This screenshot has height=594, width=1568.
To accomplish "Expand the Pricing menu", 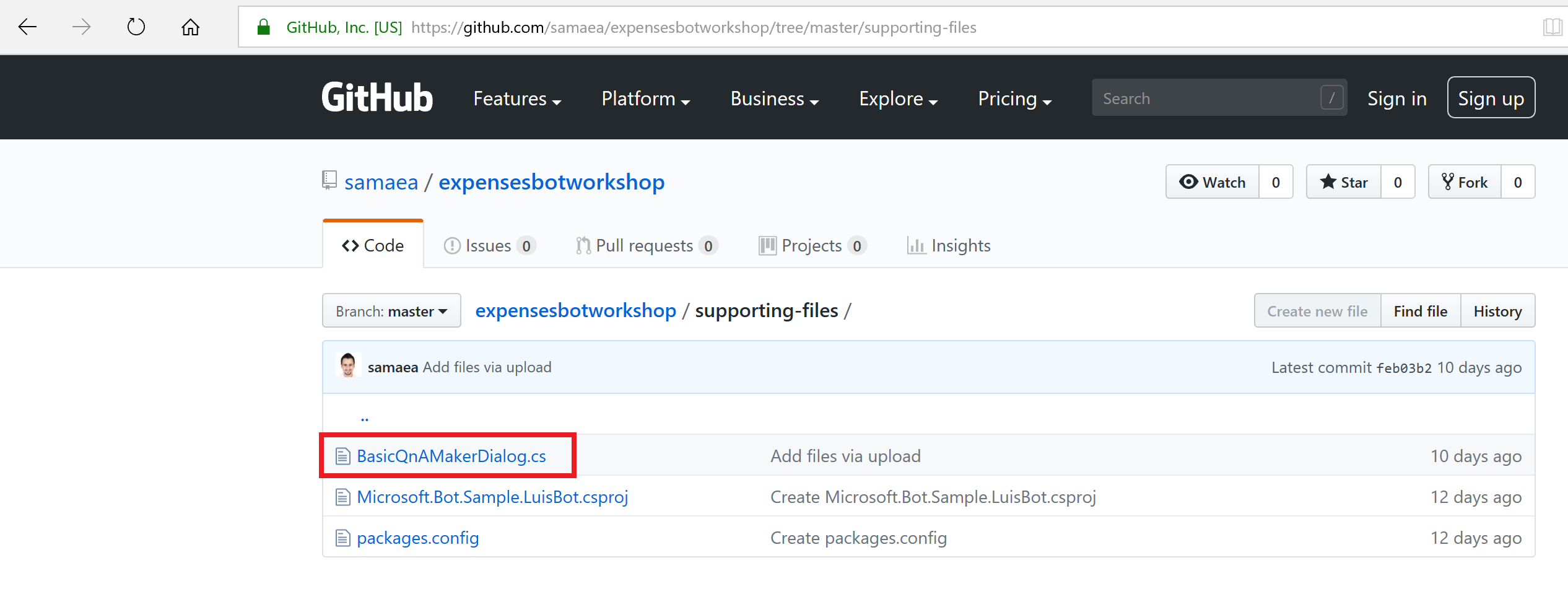I will coord(1015,98).
